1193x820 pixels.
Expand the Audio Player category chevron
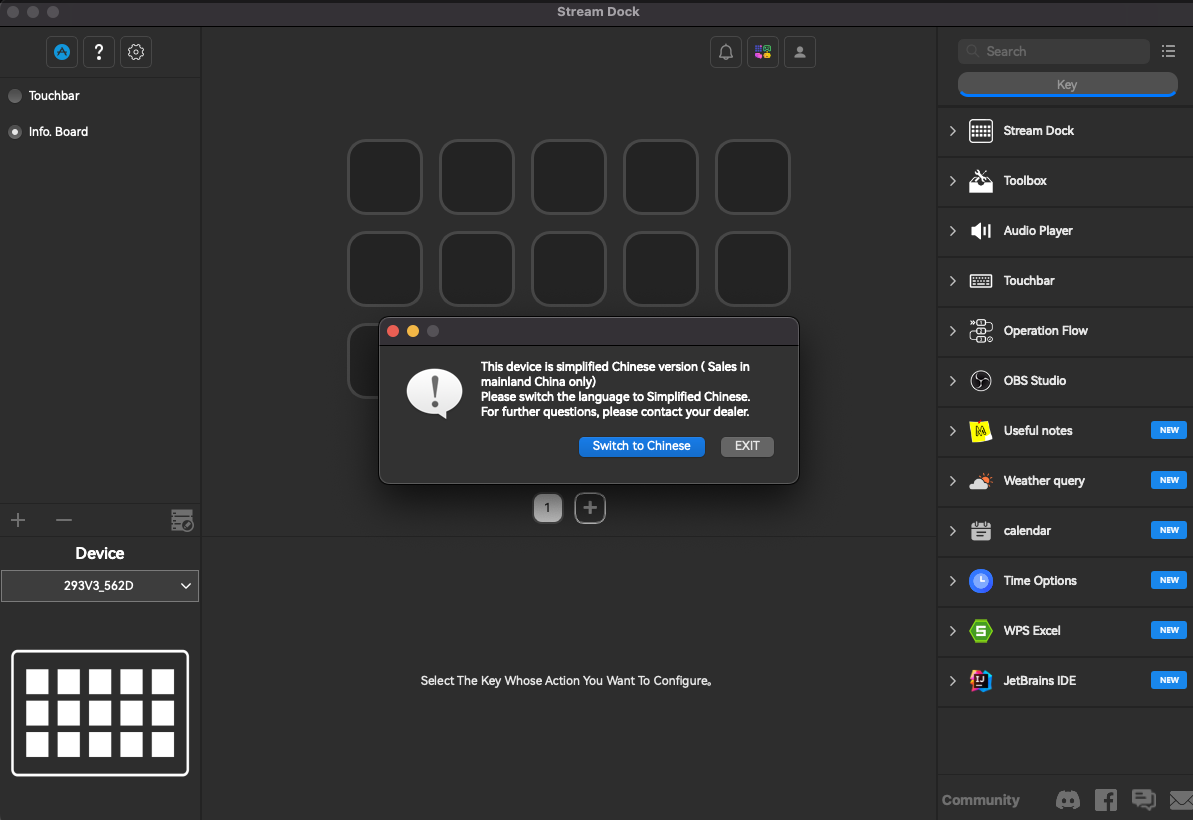point(953,230)
